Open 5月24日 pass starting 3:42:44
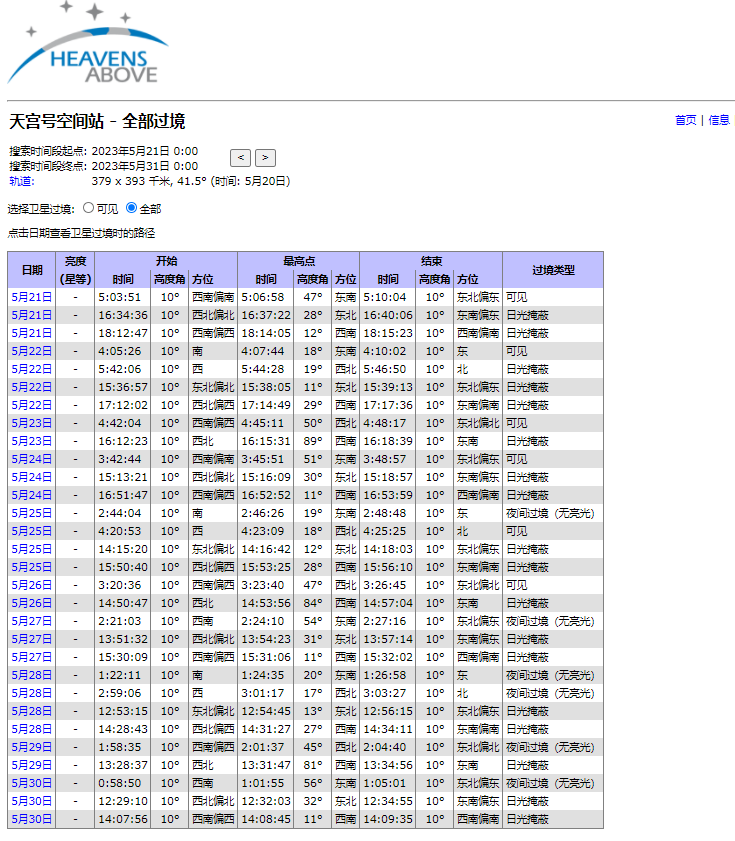 coord(32,459)
